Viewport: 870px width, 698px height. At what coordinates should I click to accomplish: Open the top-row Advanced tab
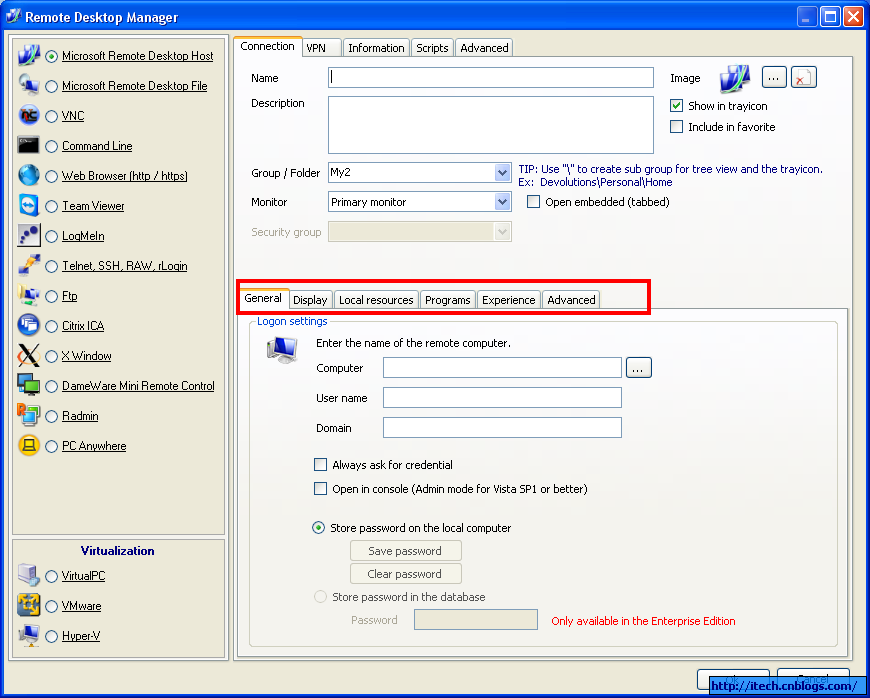coord(484,48)
